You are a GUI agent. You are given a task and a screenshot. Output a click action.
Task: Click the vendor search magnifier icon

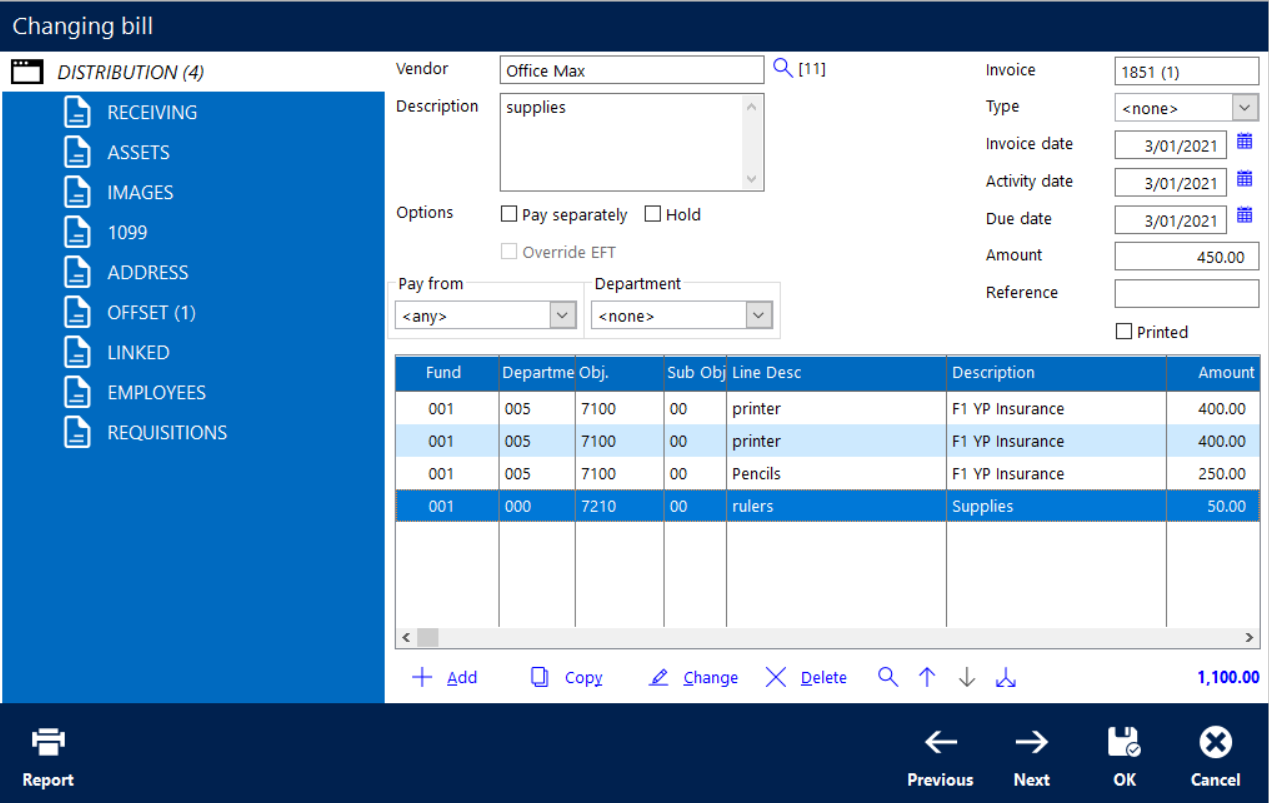783,68
